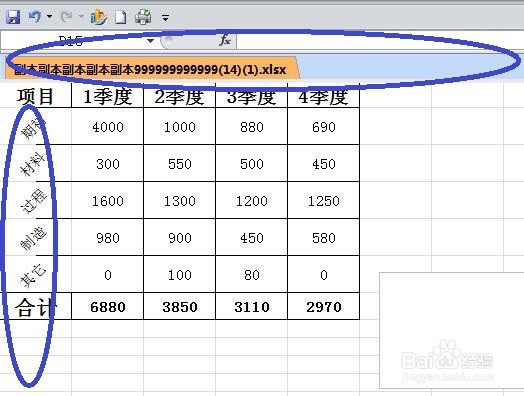
Task: Select the 4季度 header cell
Action: click(x=323, y=96)
